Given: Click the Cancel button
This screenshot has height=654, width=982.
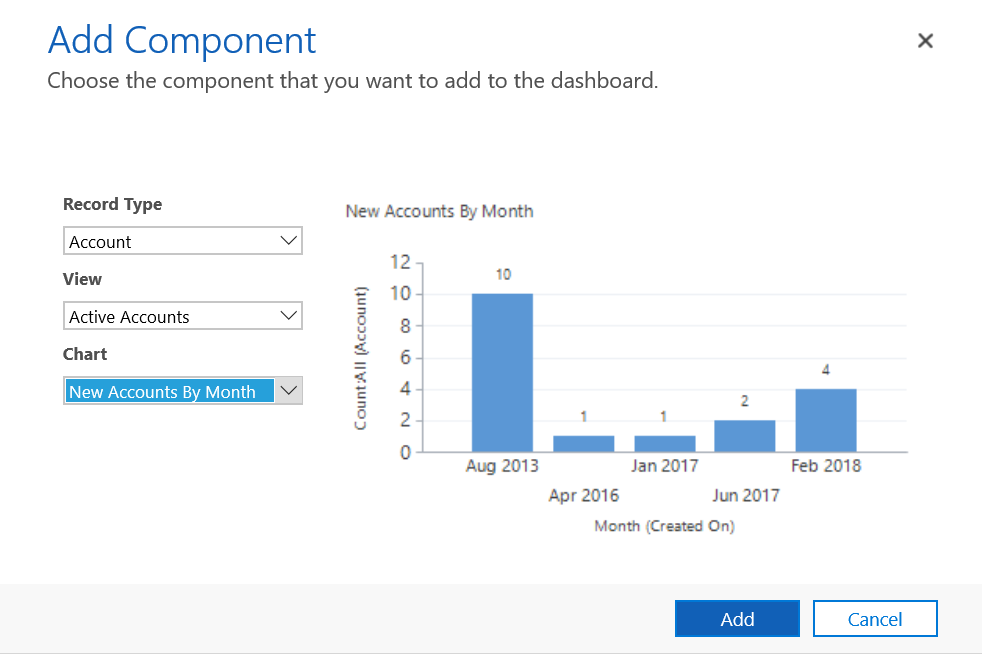Looking at the screenshot, I should pos(875,619).
